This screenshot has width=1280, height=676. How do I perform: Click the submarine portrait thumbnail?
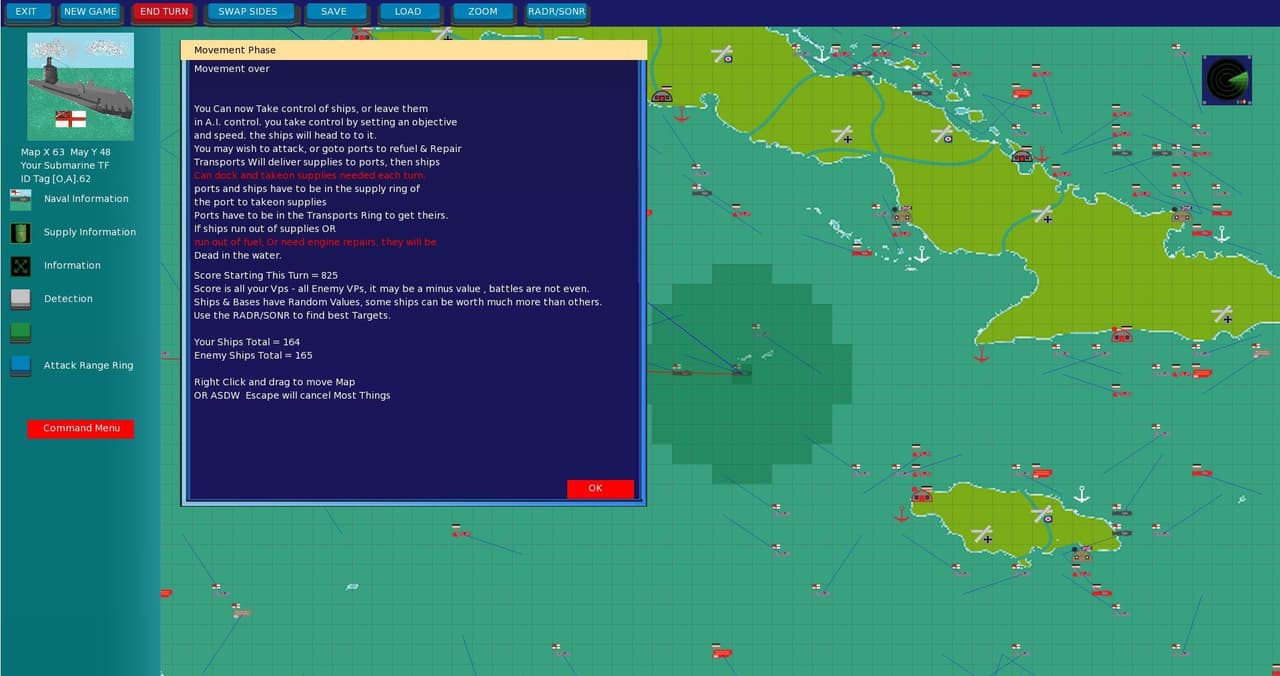[x=80, y=86]
